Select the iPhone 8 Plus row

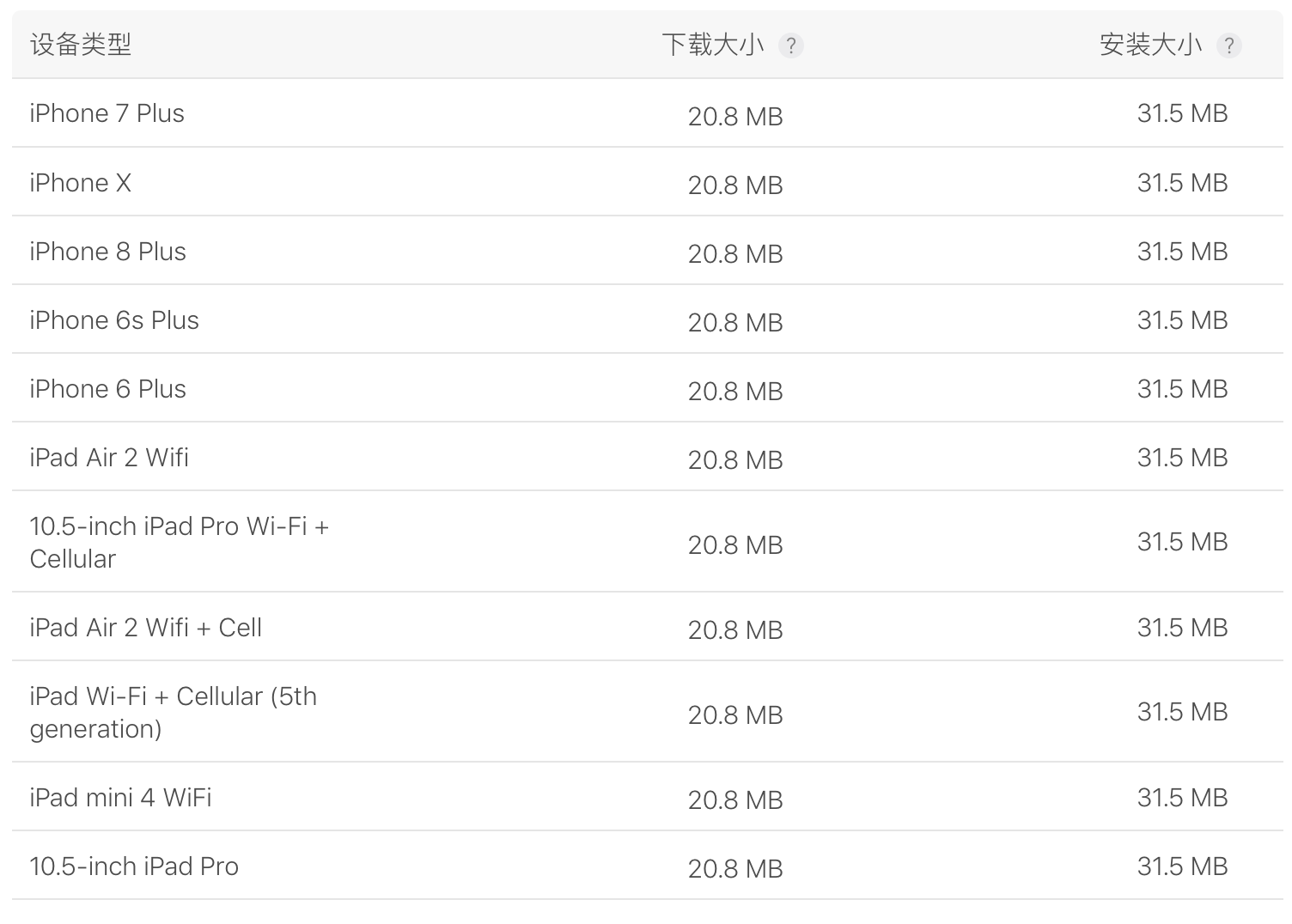(x=647, y=251)
